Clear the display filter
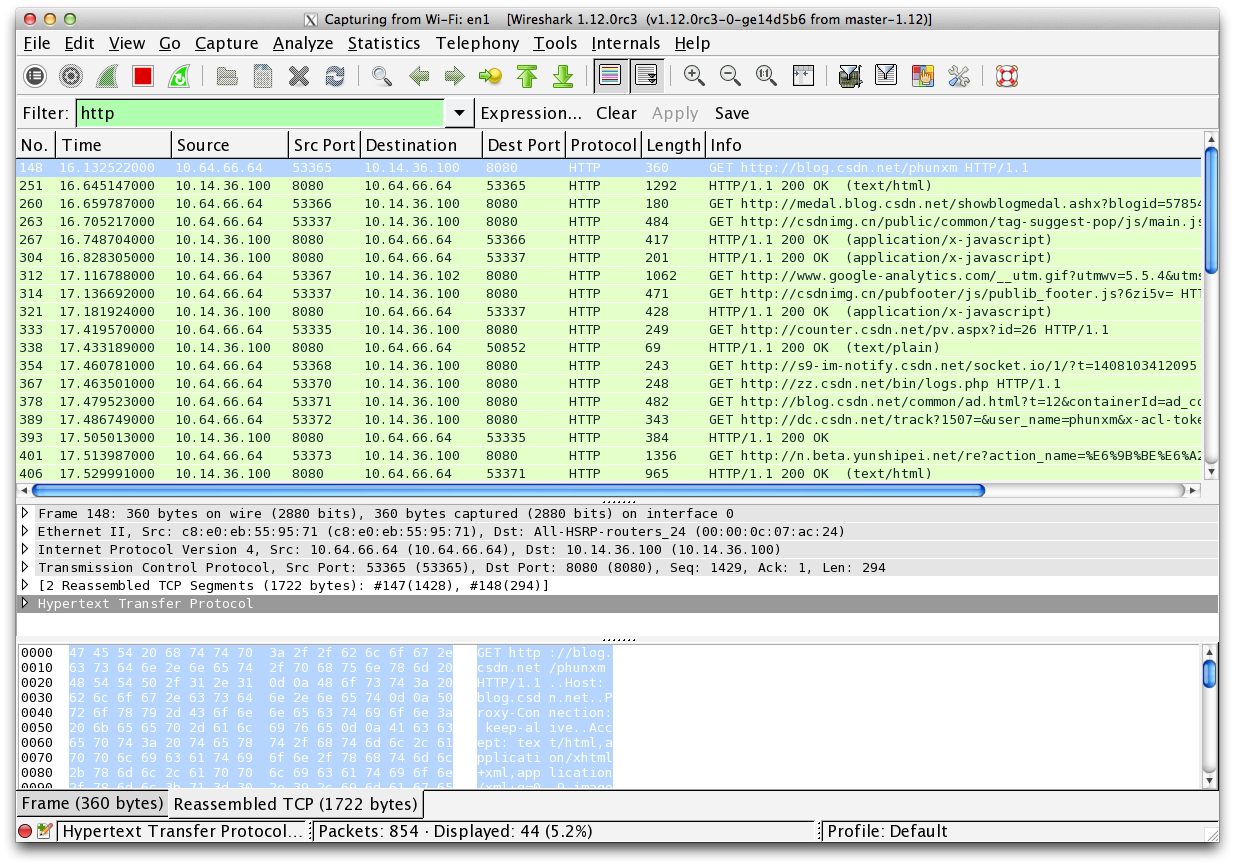 (x=616, y=113)
